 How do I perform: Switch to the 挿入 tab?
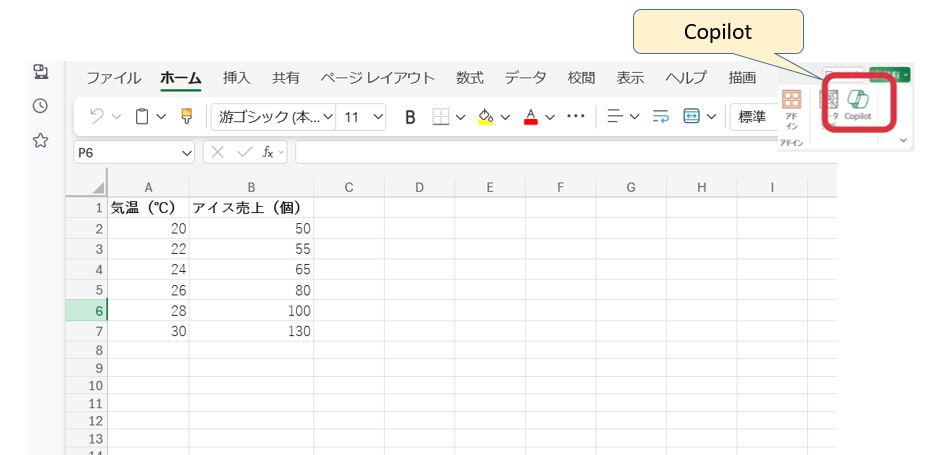point(236,78)
